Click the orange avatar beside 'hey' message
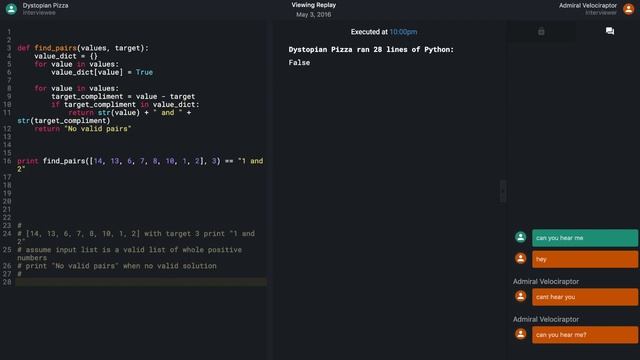Viewport: 640px width, 360px height. pyautogui.click(x=520, y=259)
